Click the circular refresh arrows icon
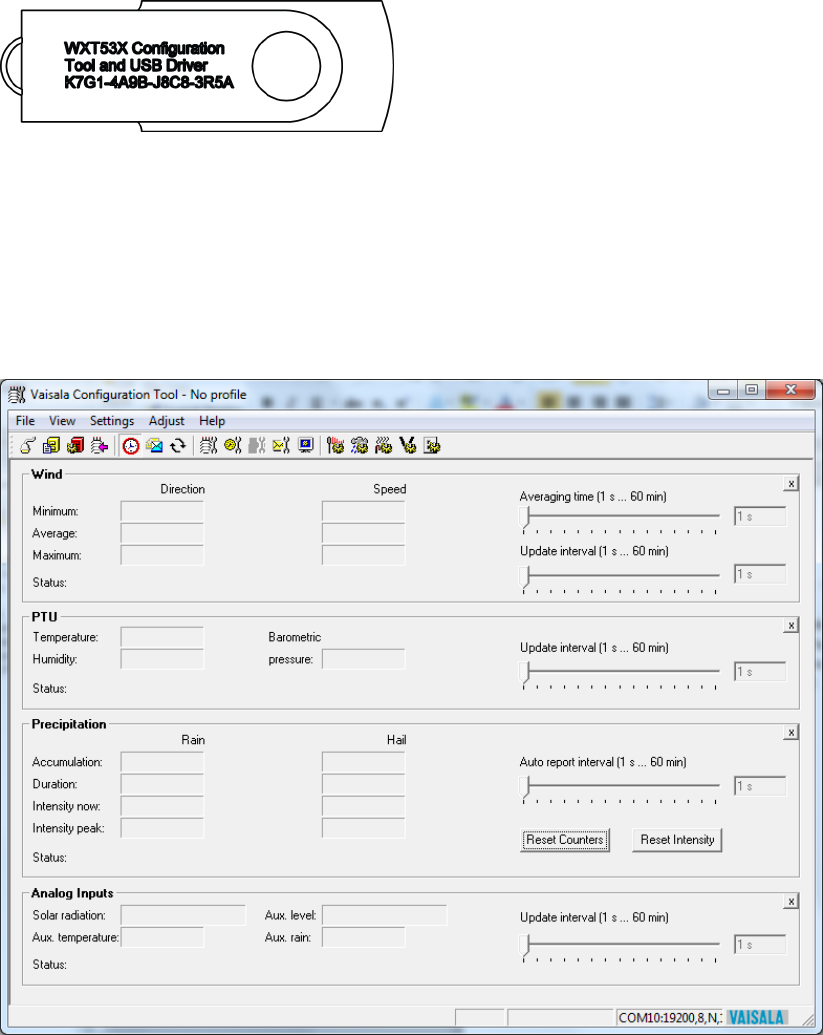The image size is (823, 1035). click(x=178, y=446)
